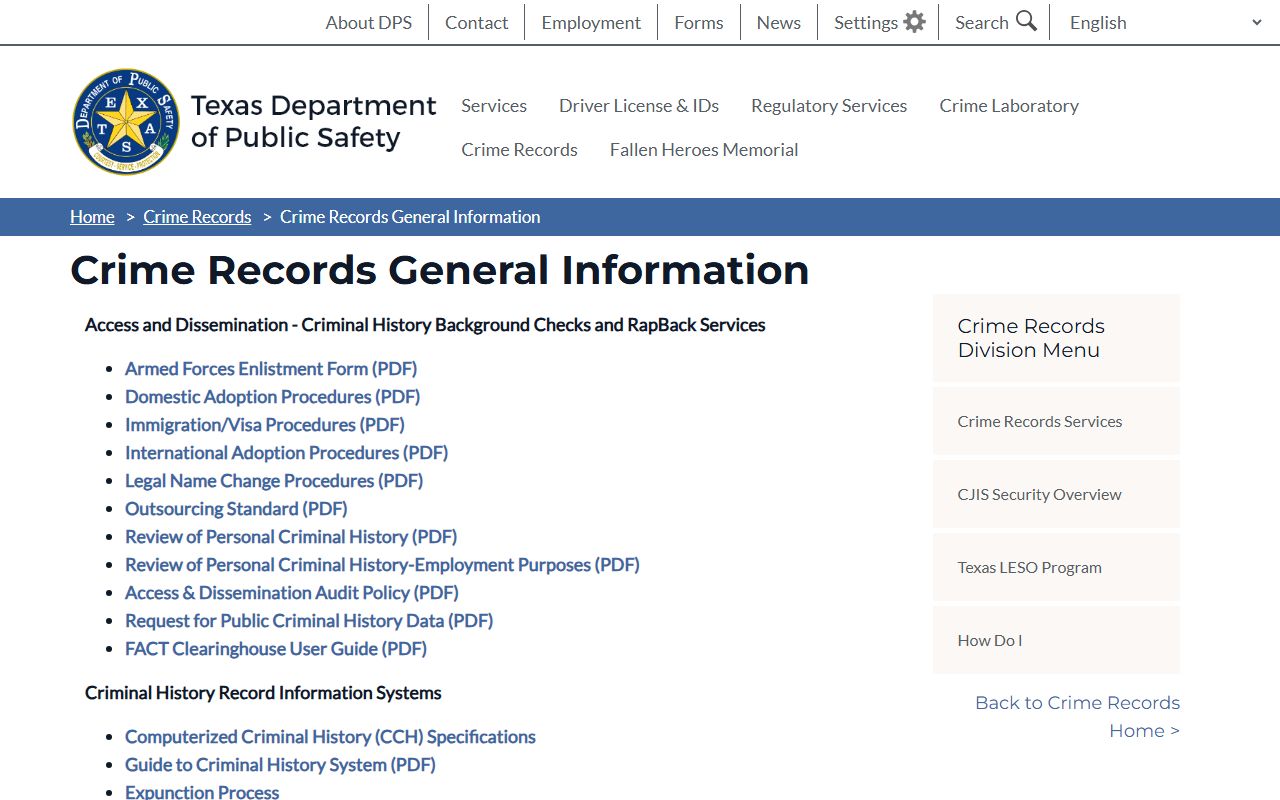
Task: Open Crime Records in main navigation
Action: 519,150
